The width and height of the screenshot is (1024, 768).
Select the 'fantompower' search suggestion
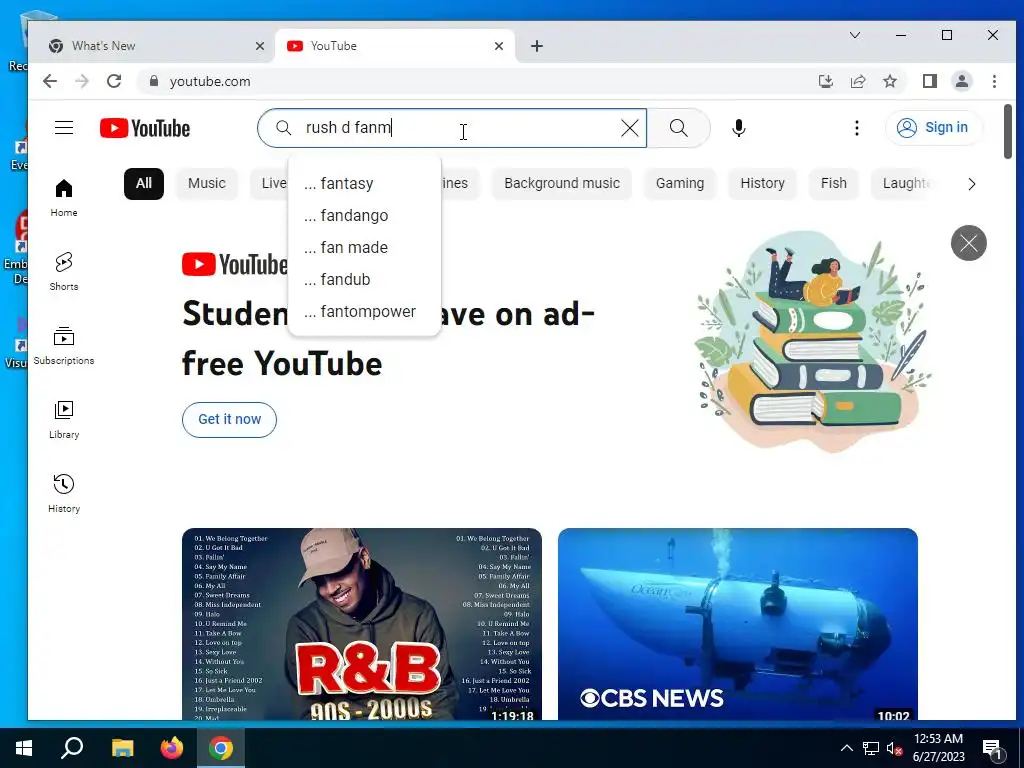(364, 312)
